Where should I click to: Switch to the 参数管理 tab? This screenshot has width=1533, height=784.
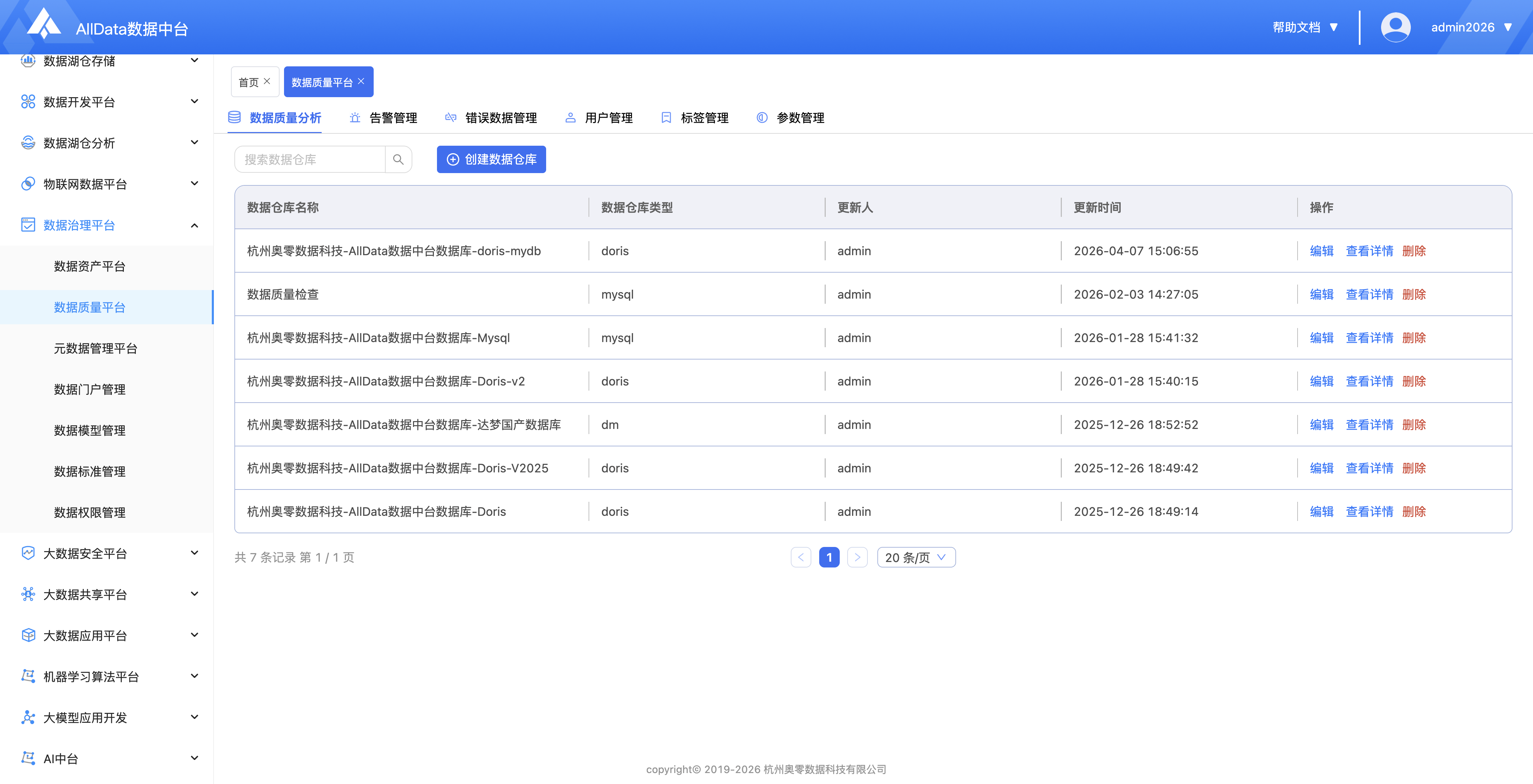(790, 118)
